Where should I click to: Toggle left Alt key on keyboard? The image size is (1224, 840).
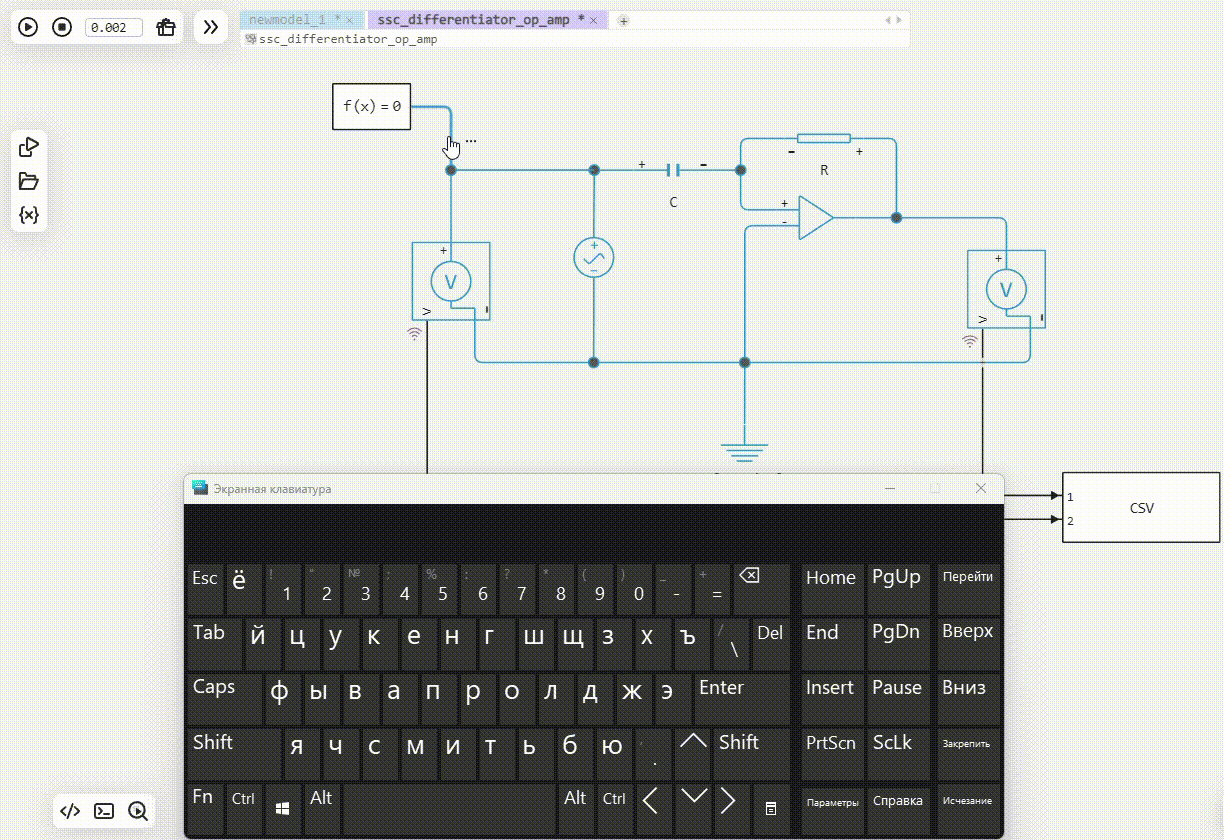click(322, 809)
